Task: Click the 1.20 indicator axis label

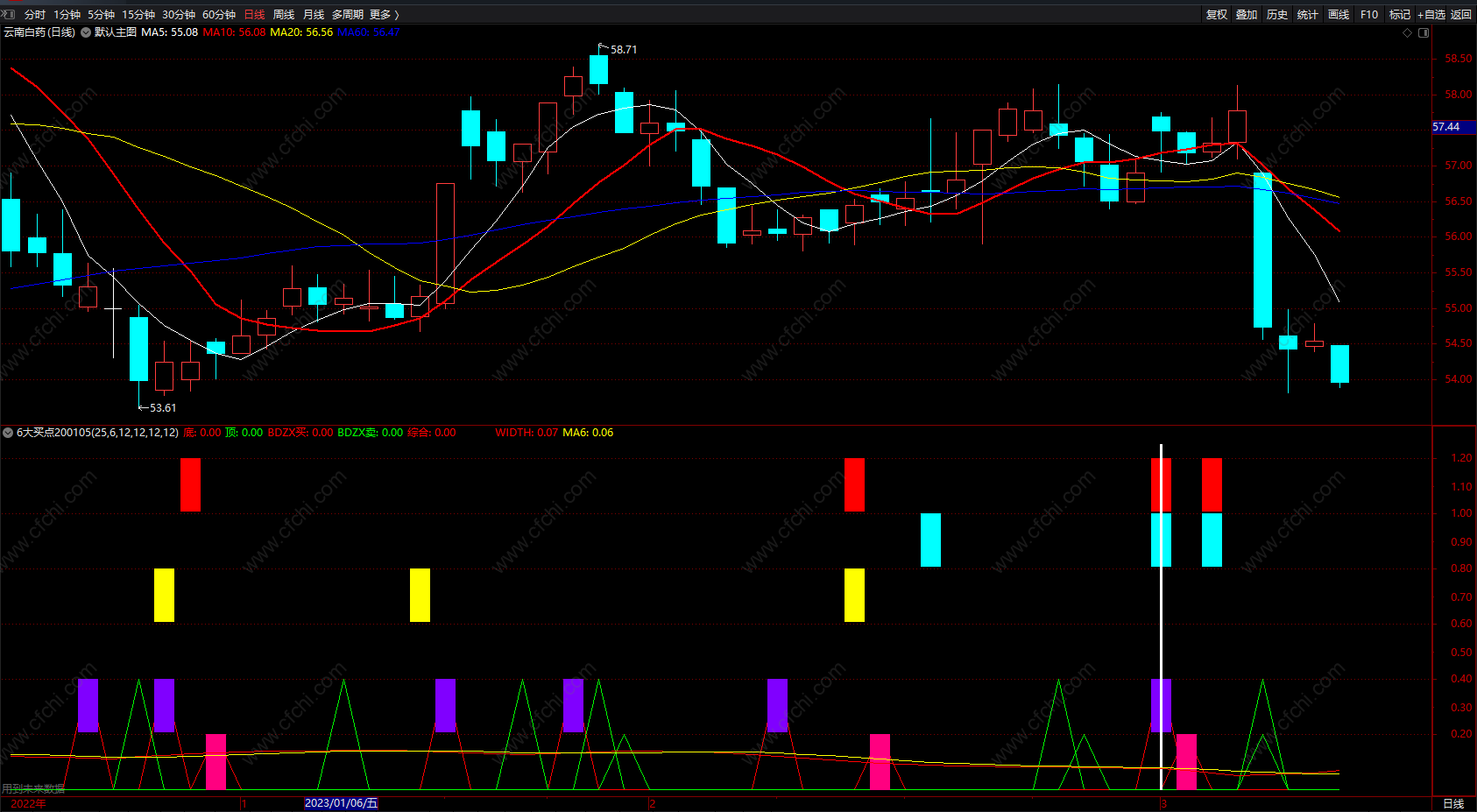Action: pos(1462,458)
